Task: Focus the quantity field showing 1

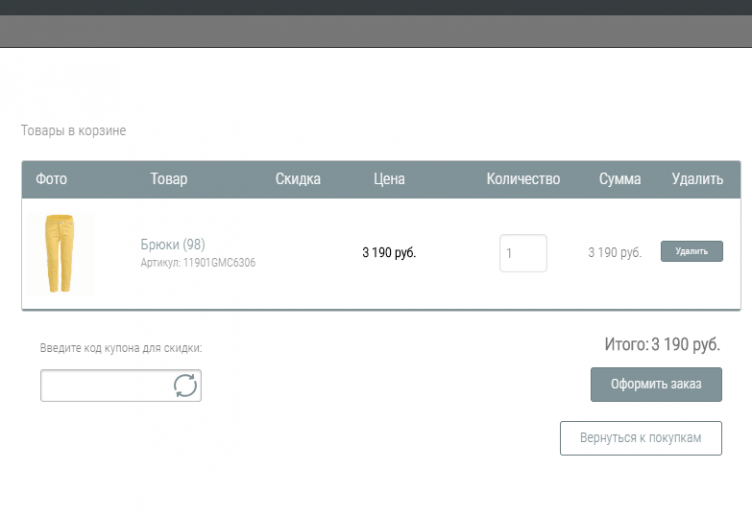Action: click(x=523, y=253)
